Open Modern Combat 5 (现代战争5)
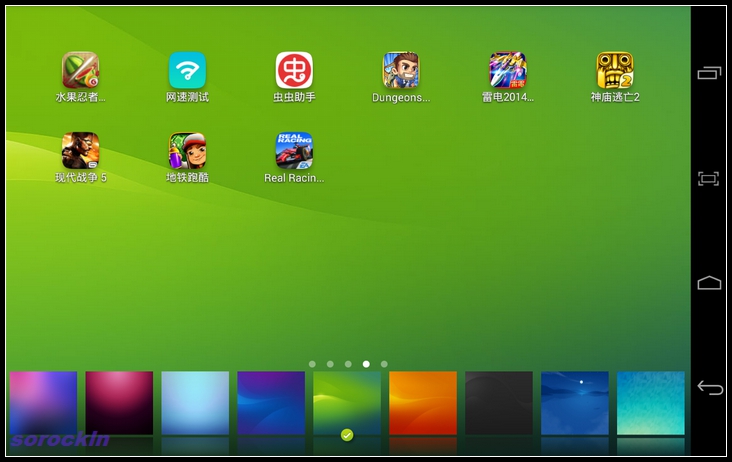Viewport: 732px width, 462px height. [x=80, y=152]
